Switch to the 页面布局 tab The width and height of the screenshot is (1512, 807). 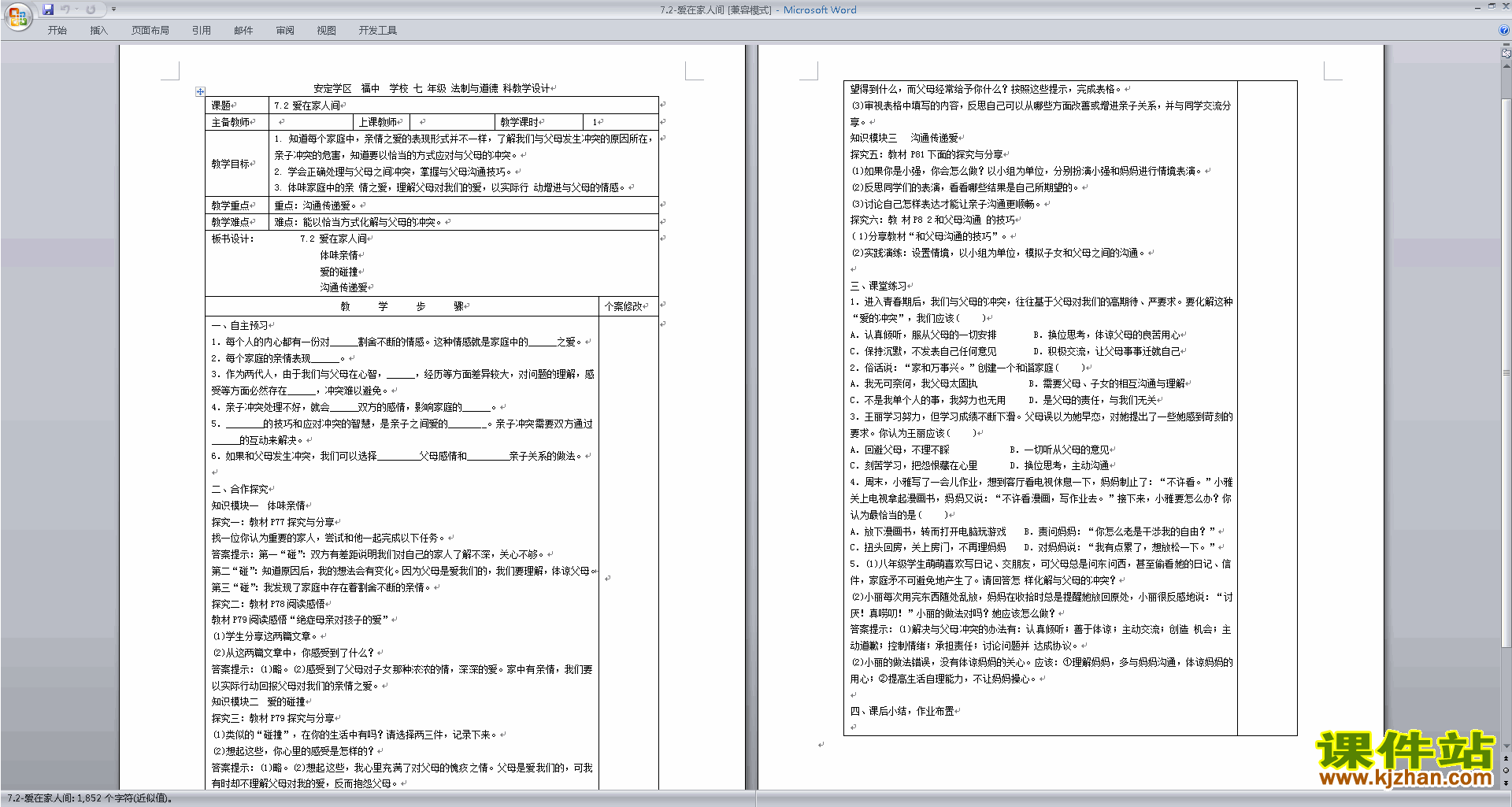[150, 30]
